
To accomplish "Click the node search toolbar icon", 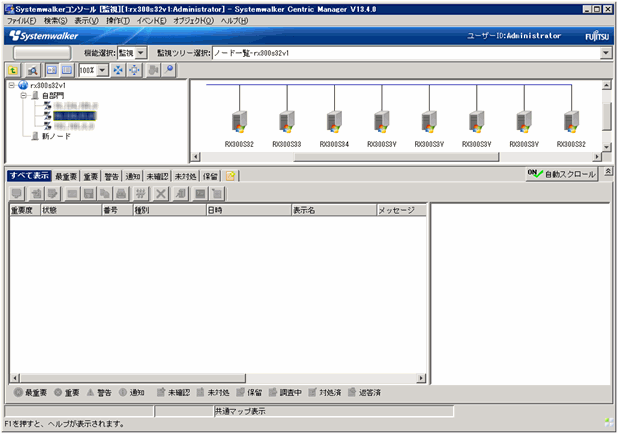I will [x=31, y=71].
